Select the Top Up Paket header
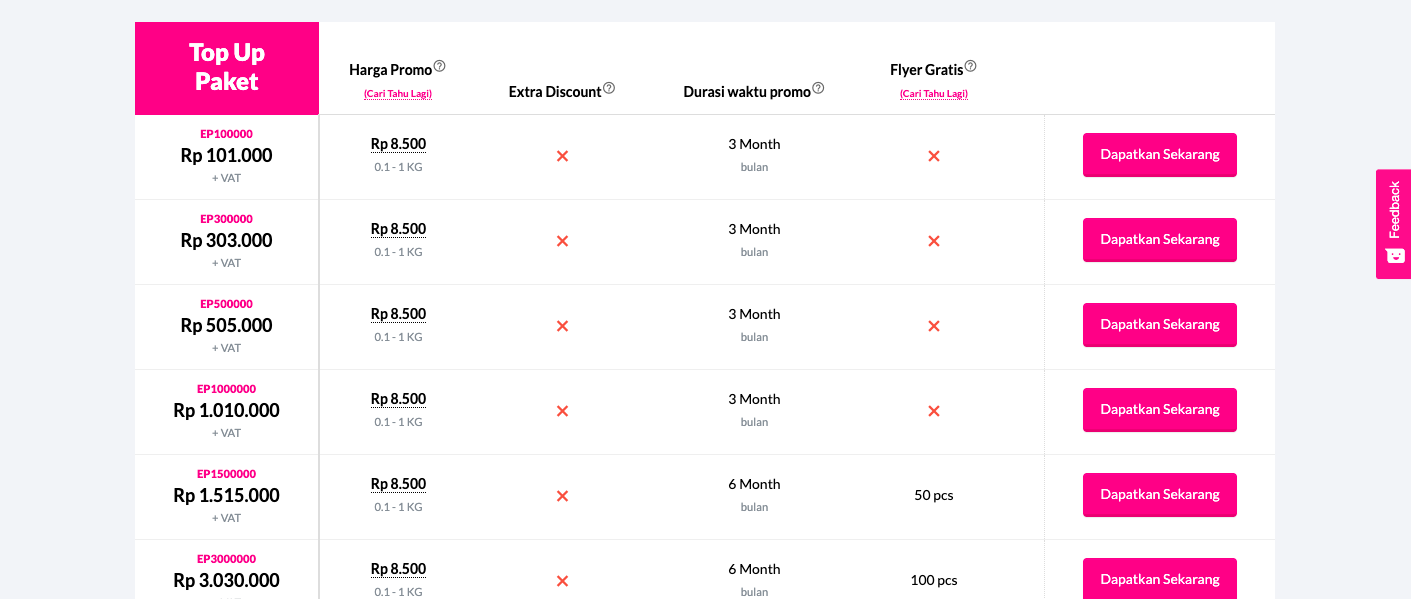 tap(227, 66)
